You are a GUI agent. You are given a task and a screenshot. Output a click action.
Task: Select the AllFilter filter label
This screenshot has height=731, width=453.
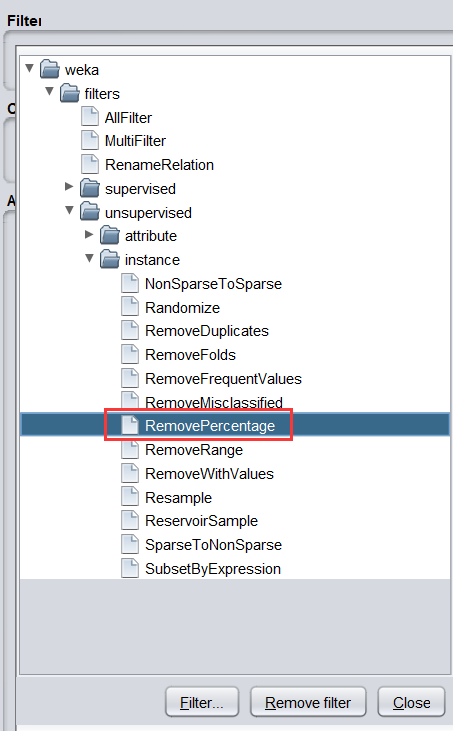(128, 117)
